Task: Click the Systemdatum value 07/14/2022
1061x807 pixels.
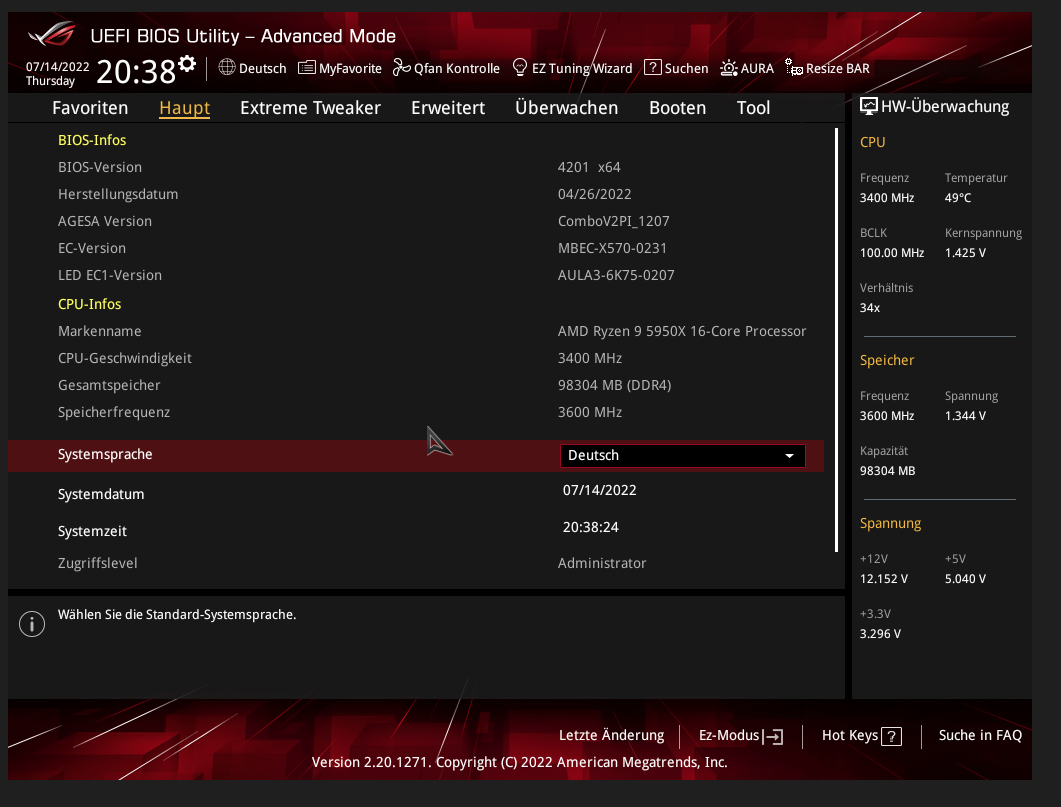Action: (x=600, y=490)
